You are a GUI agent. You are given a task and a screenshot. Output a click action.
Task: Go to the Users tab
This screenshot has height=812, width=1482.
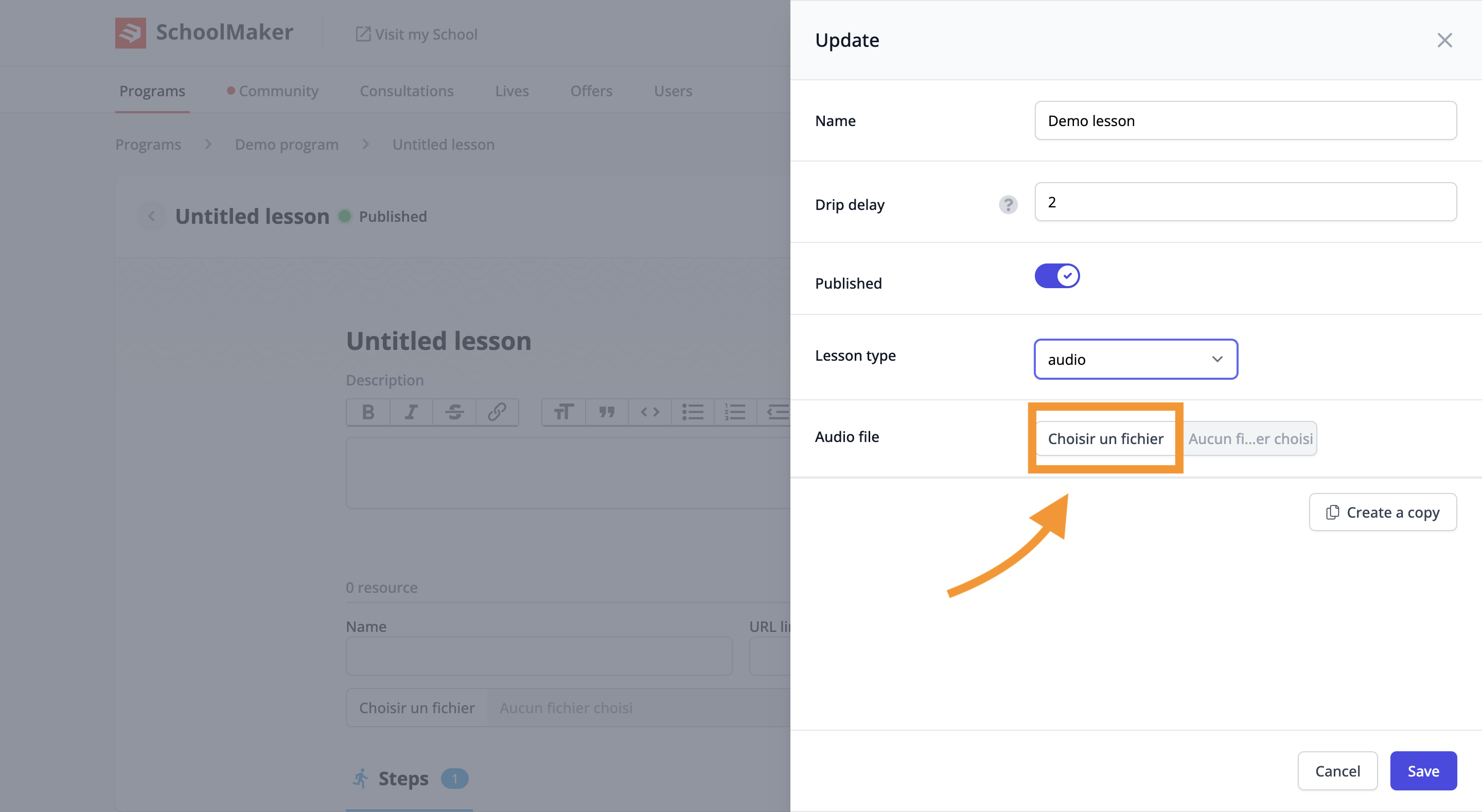point(673,91)
